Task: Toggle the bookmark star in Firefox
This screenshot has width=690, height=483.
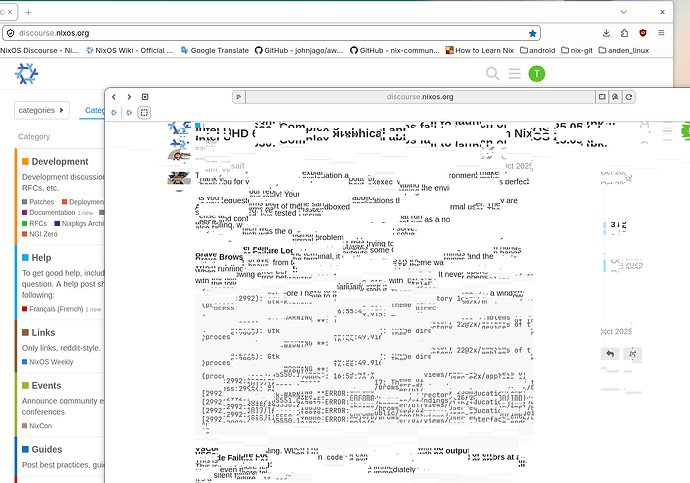Action: (x=532, y=33)
